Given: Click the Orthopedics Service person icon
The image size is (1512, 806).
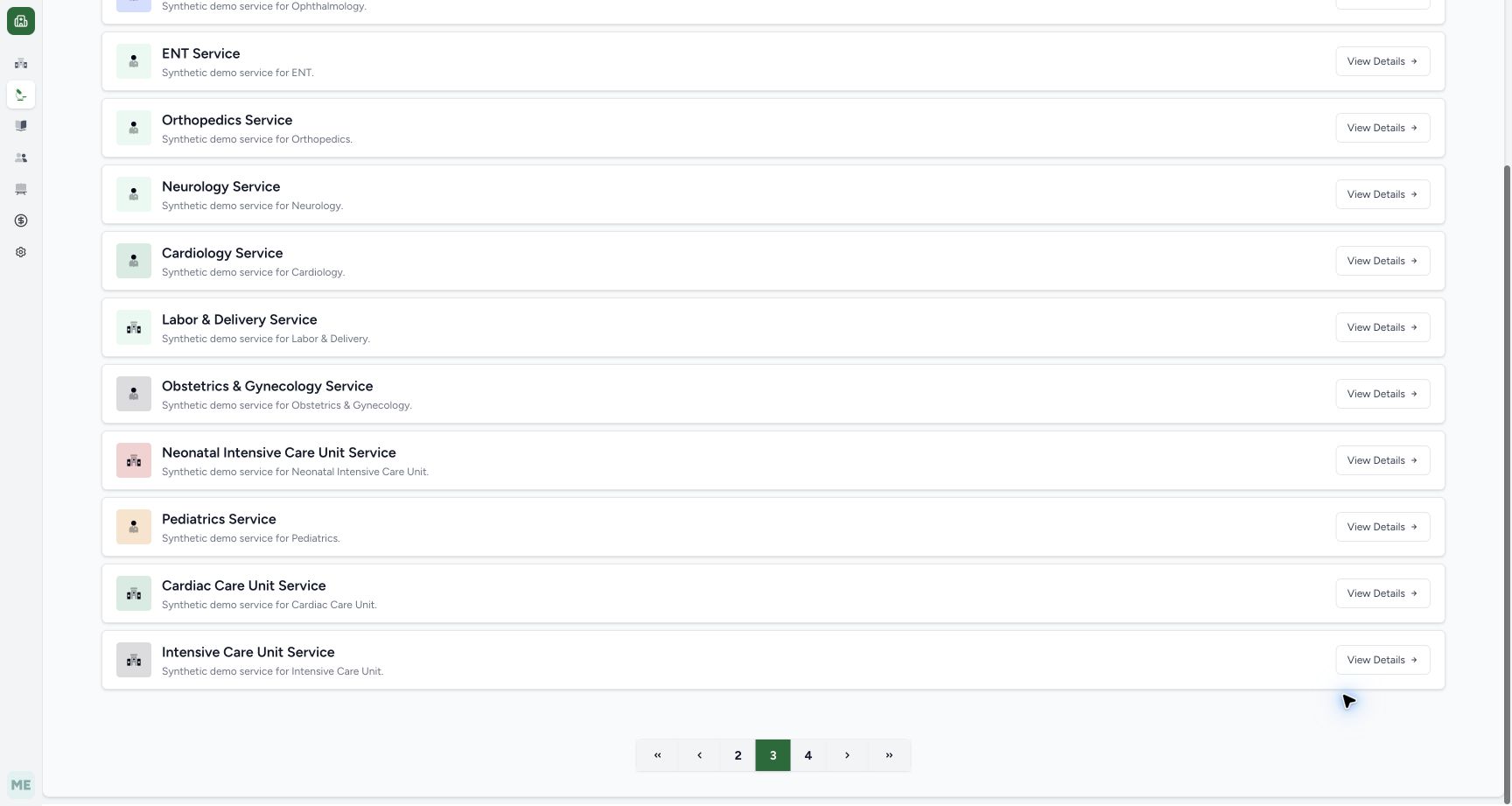Looking at the screenshot, I should click(134, 128).
